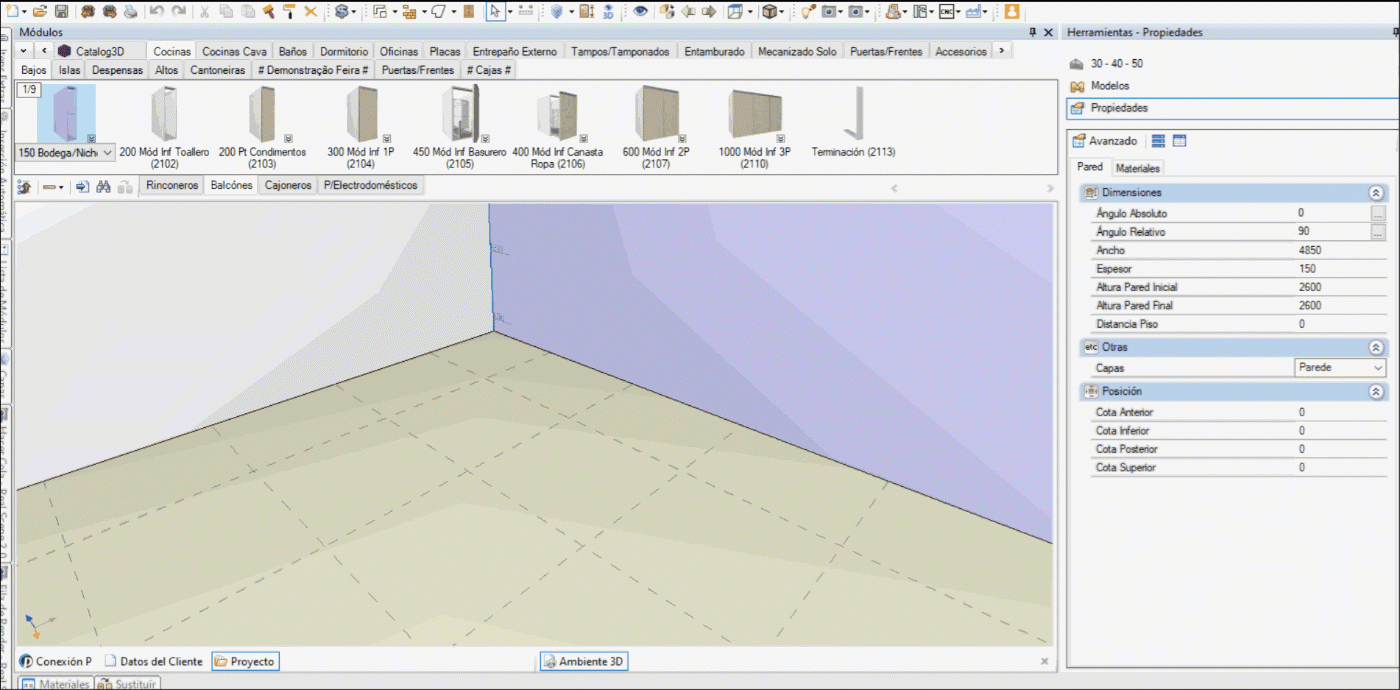This screenshot has width=1400, height=690.
Task: Click the Catalog3D cube icon
Action: pos(64,51)
